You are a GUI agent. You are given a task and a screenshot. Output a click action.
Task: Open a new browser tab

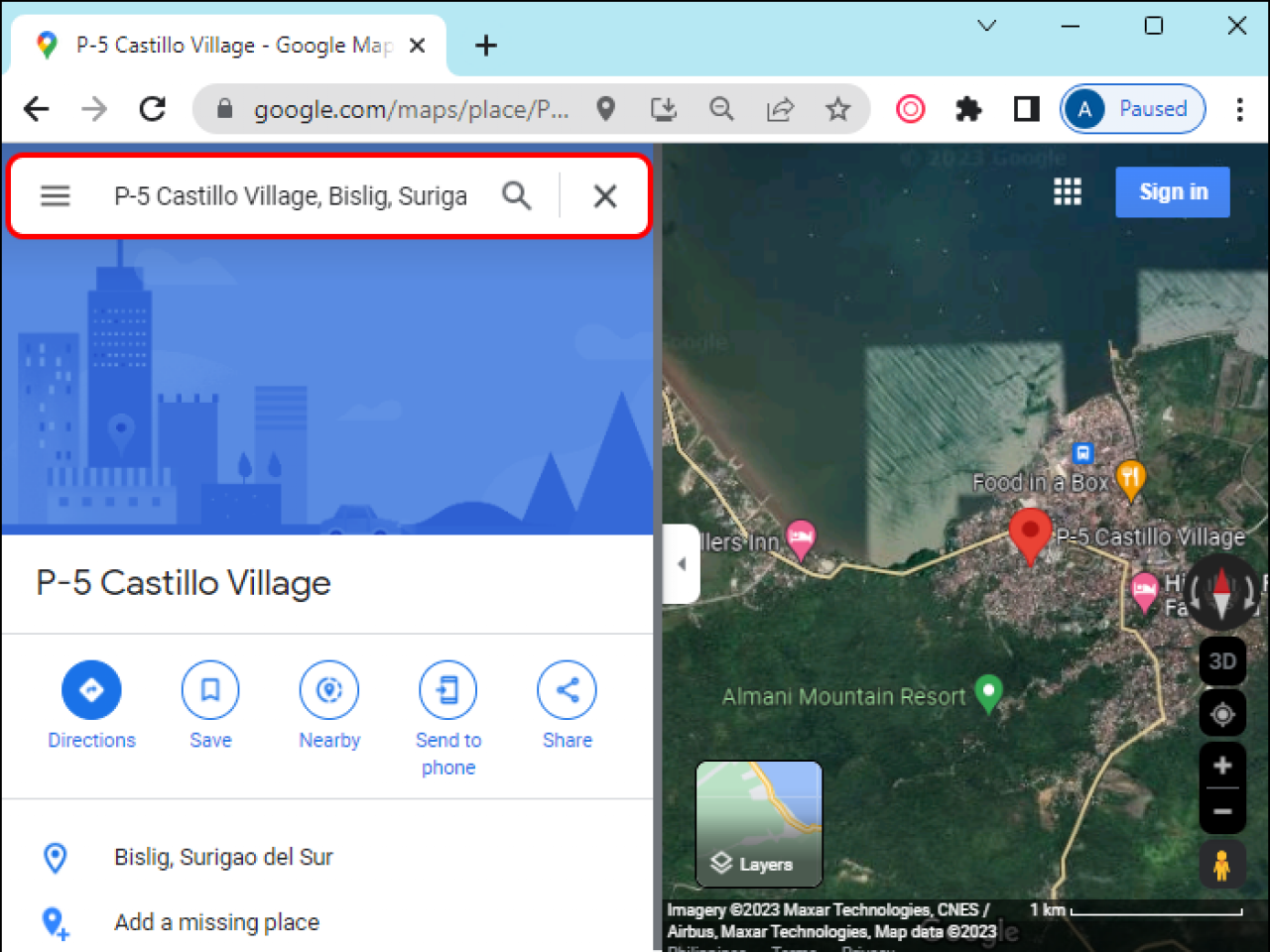click(x=485, y=45)
